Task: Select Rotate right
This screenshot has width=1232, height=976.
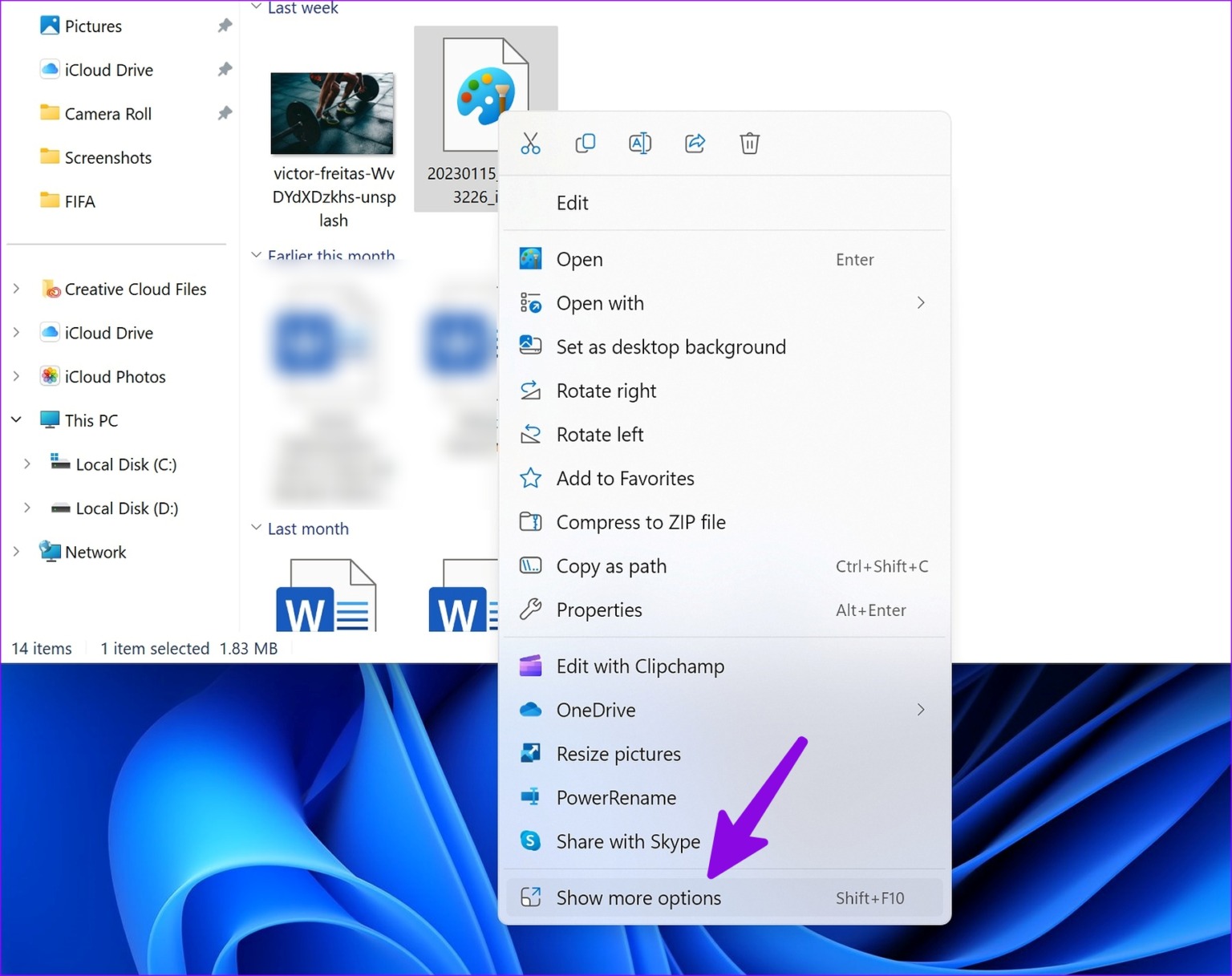Action: [x=606, y=391]
